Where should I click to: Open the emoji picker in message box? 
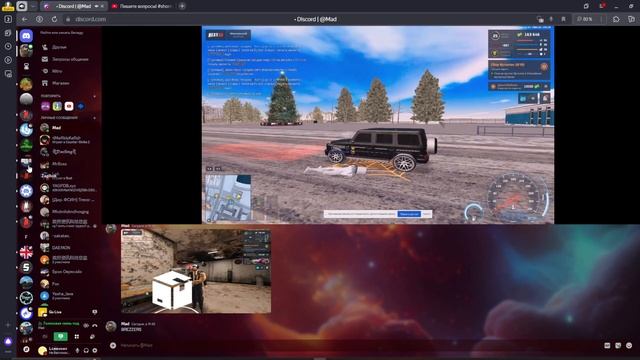coord(629,345)
